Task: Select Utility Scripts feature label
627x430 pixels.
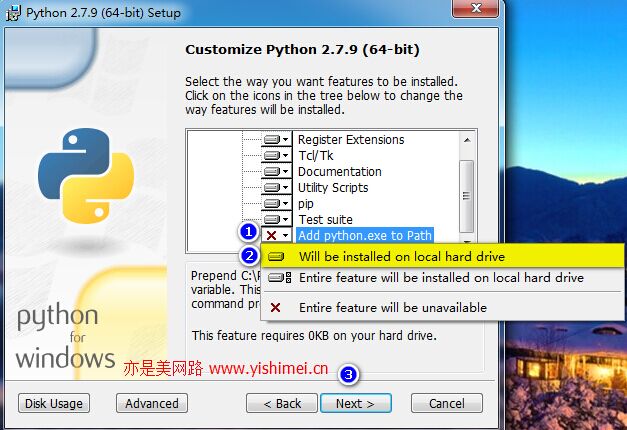Action: click(333, 188)
